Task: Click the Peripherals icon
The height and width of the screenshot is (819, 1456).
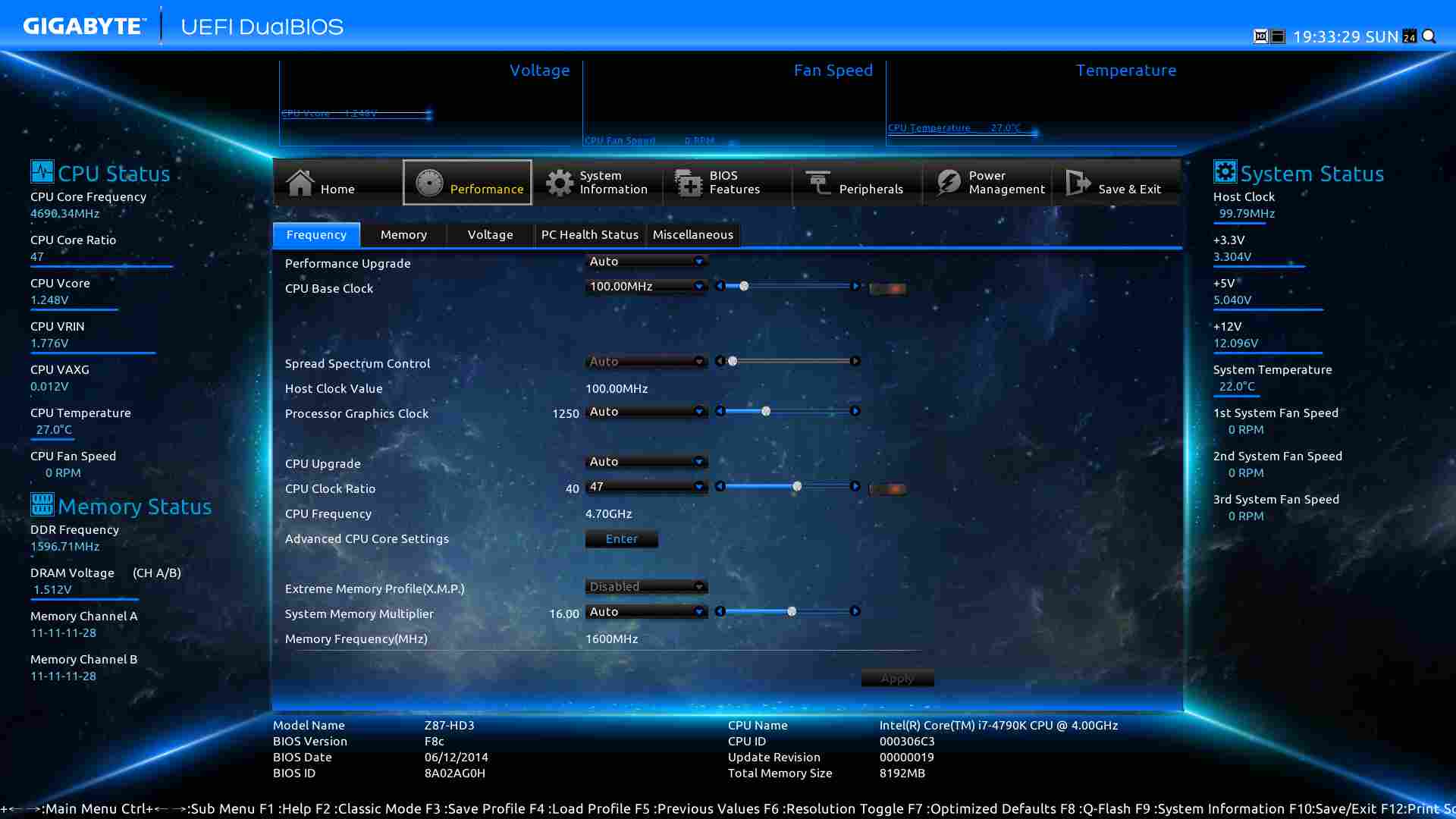Action: click(818, 183)
